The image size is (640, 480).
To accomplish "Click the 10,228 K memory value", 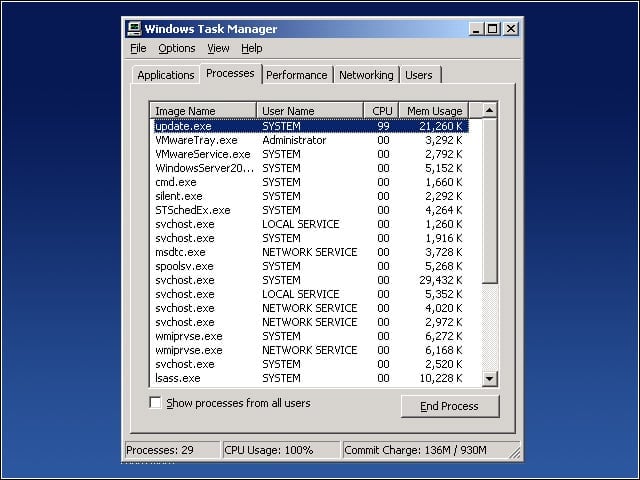I will click(x=441, y=378).
